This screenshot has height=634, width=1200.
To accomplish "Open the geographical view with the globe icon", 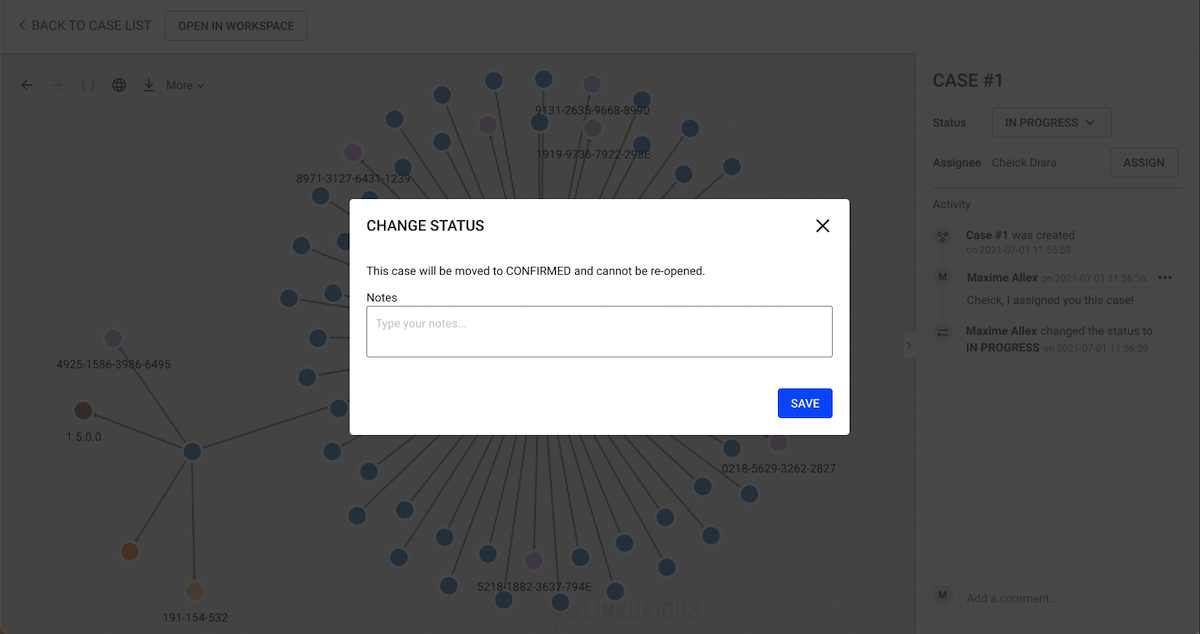I will [119, 85].
